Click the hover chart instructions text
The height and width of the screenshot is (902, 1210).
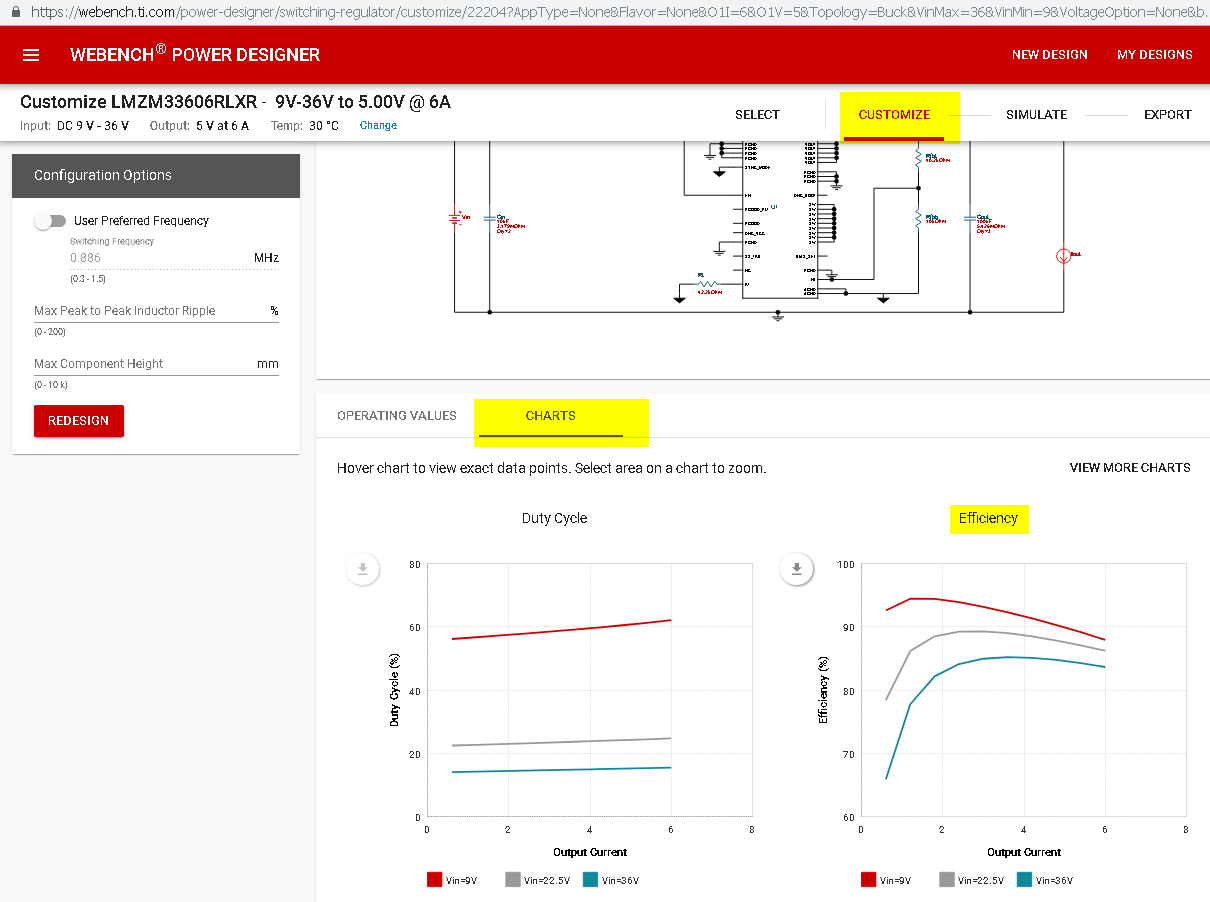click(x=552, y=468)
